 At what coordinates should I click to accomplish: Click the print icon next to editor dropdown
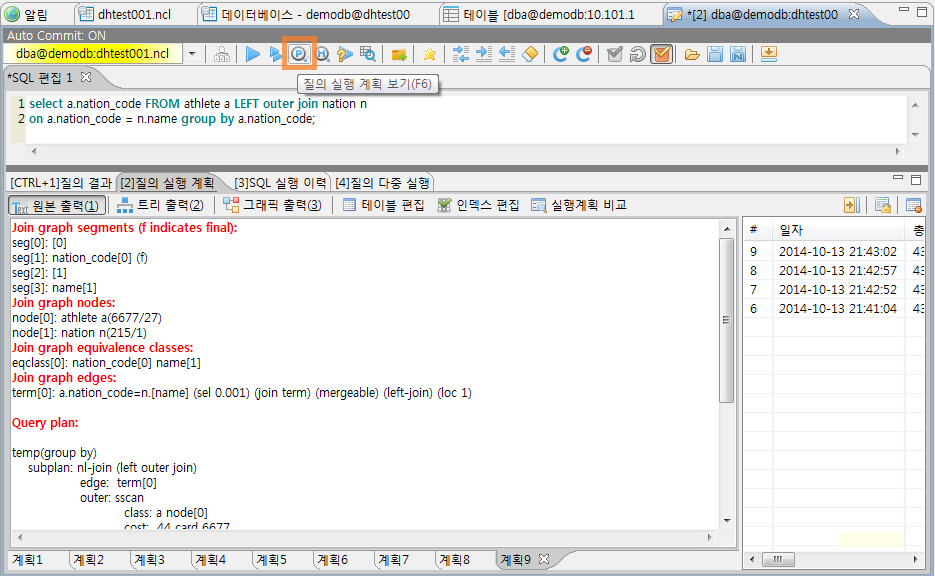[x=222, y=55]
